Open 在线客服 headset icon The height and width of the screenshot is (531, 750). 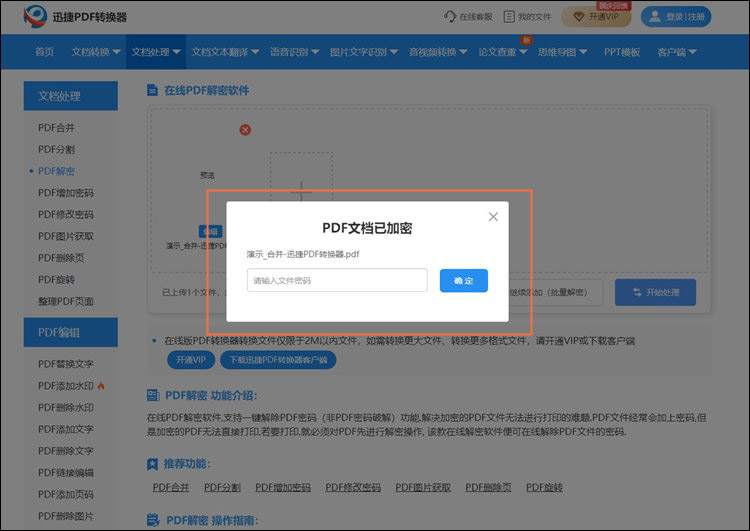click(450, 17)
